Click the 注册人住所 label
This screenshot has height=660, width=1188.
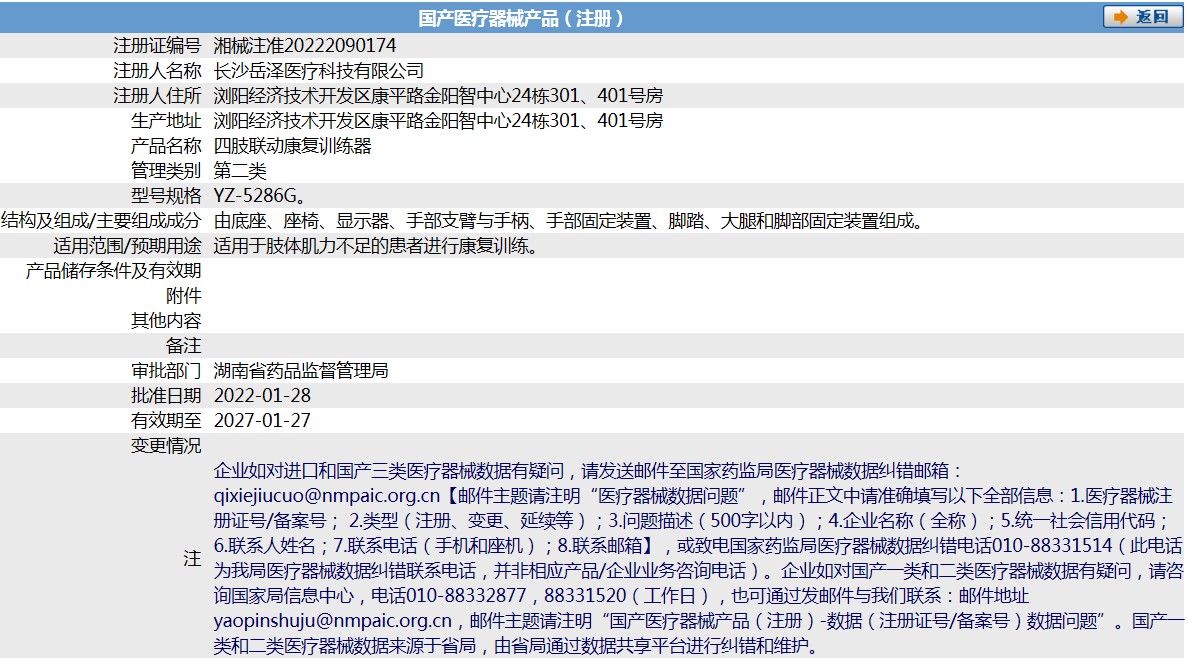[x=157, y=95]
